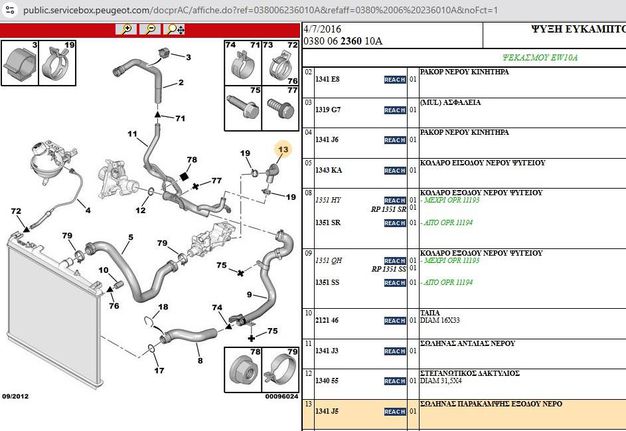
Task: Click part number 2121 46
Action: pos(327,320)
